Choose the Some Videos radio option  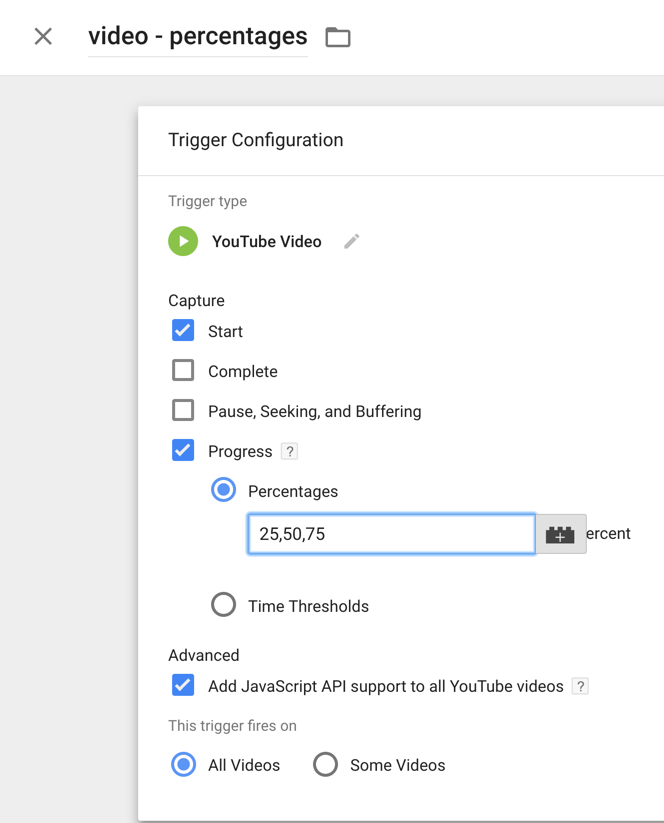[325, 764]
